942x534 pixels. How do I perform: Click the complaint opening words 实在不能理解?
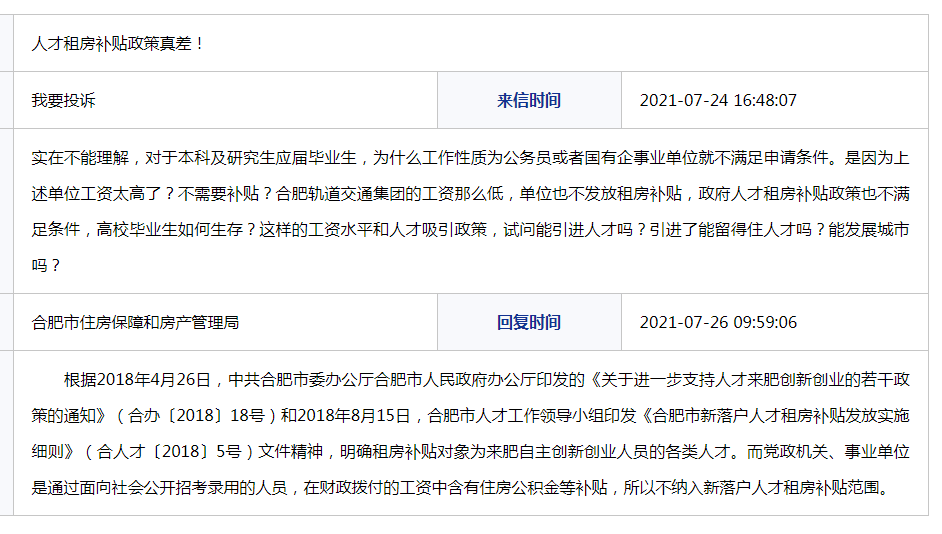pos(80,157)
